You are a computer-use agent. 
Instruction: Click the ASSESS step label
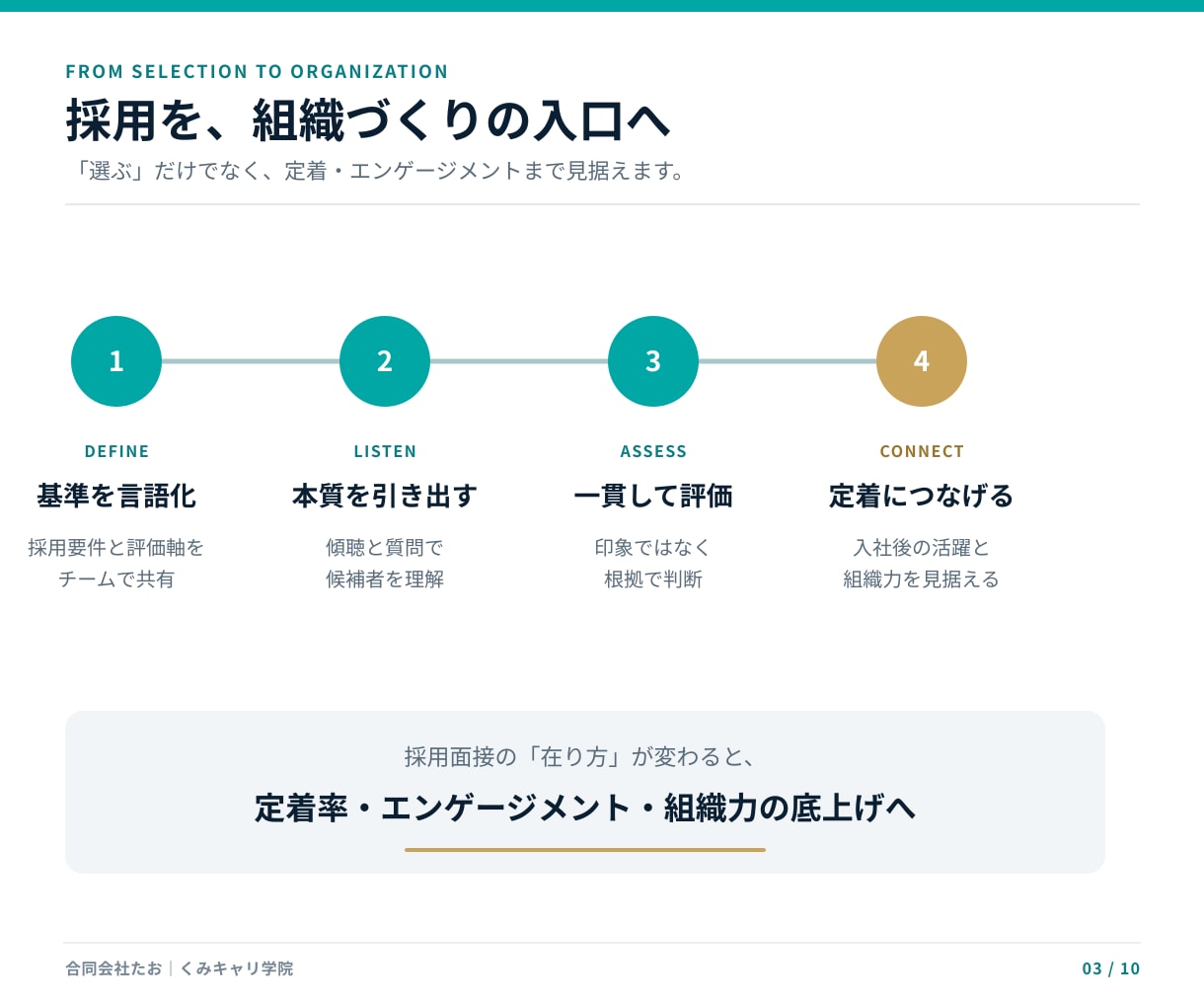point(653,451)
